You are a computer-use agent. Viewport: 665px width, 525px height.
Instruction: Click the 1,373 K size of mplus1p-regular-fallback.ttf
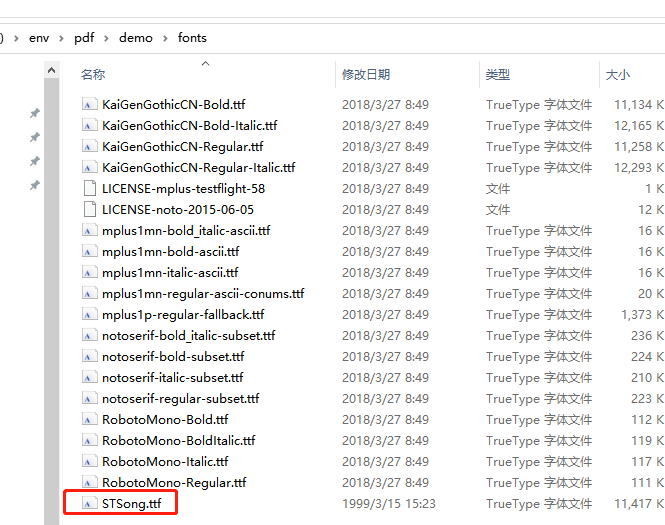tap(643, 314)
